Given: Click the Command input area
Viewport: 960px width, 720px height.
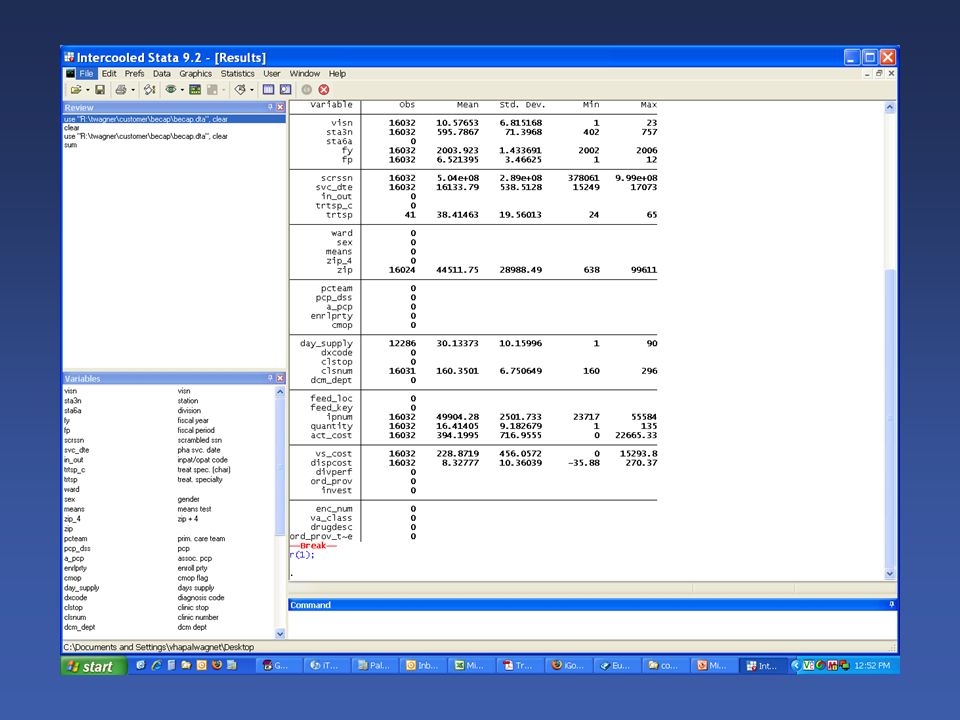Looking at the screenshot, I should coord(592,624).
